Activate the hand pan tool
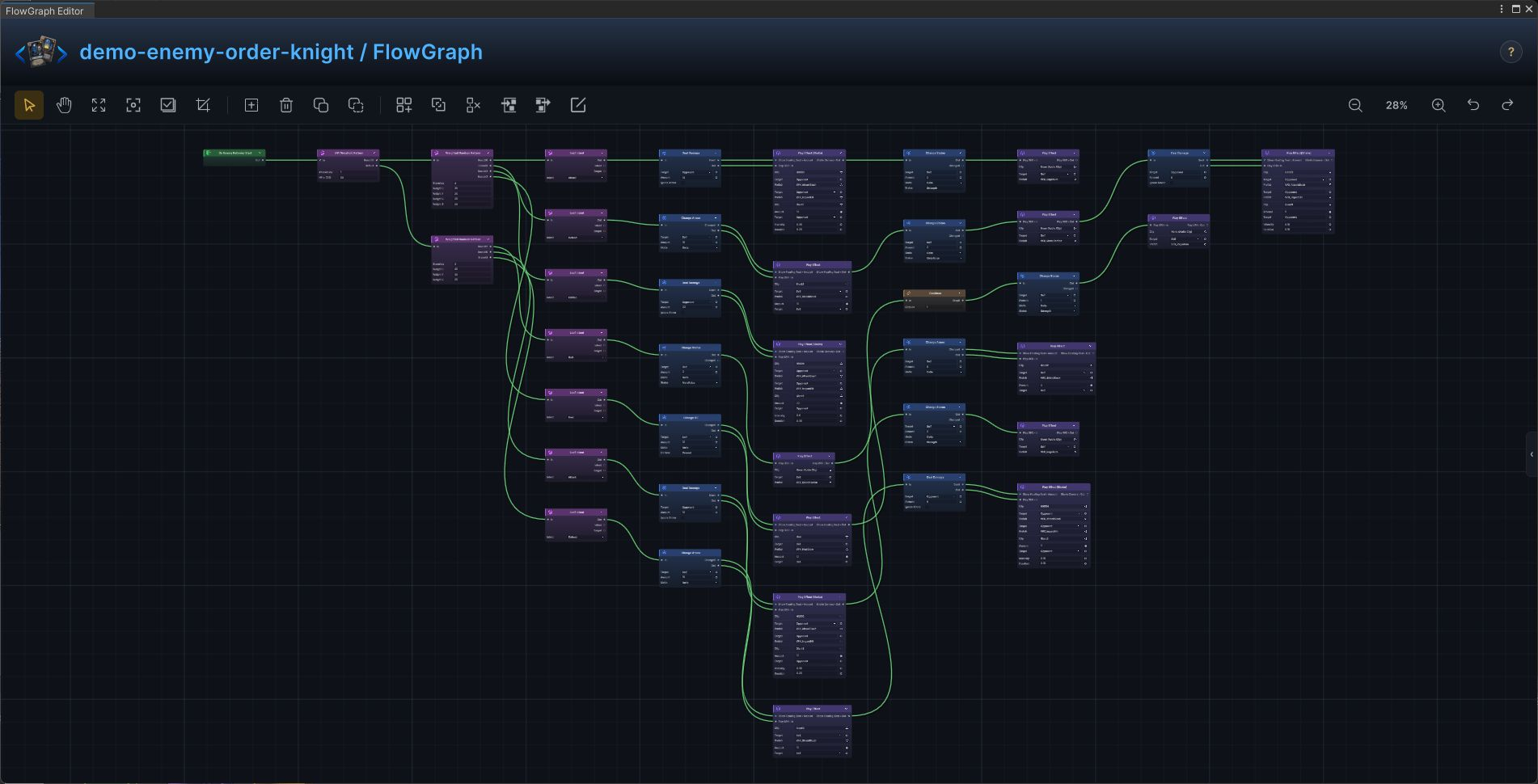The image size is (1538, 784). 64,105
